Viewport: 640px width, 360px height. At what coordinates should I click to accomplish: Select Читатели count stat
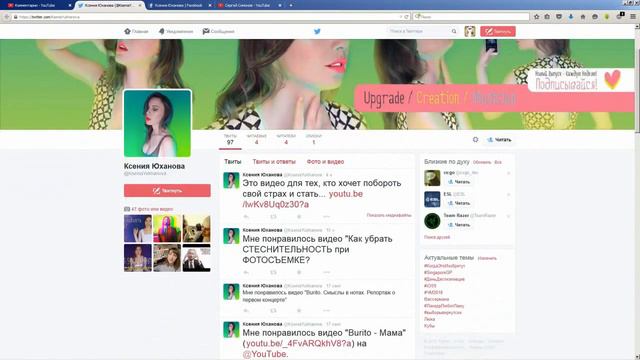point(286,140)
